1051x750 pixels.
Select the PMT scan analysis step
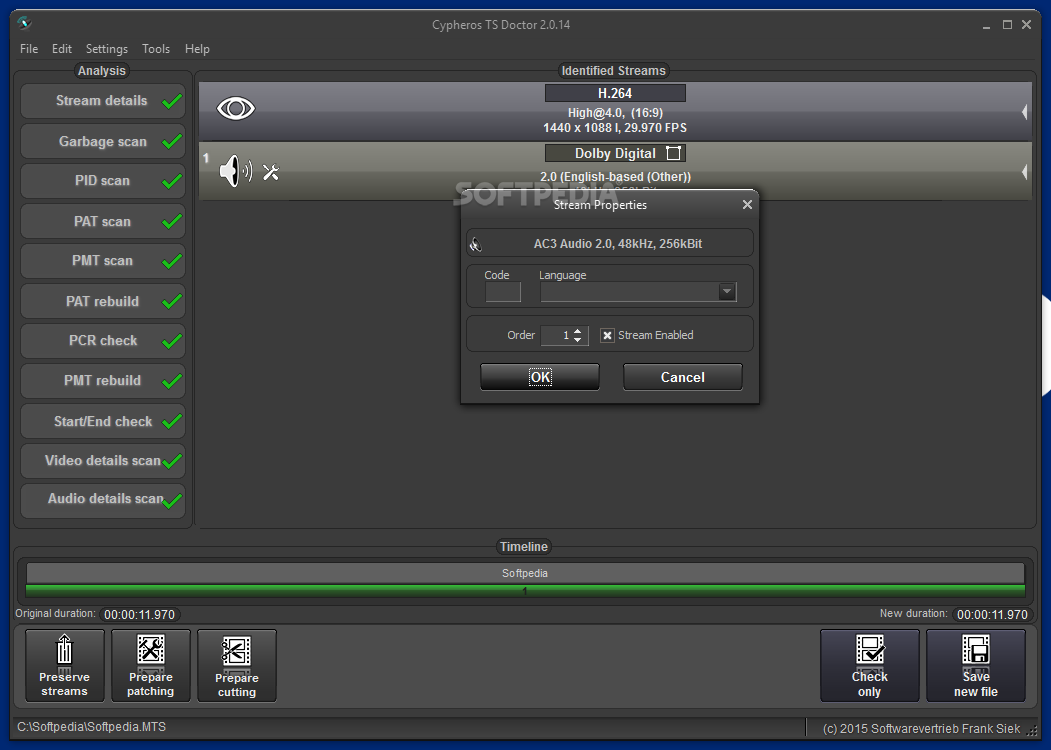tap(103, 261)
